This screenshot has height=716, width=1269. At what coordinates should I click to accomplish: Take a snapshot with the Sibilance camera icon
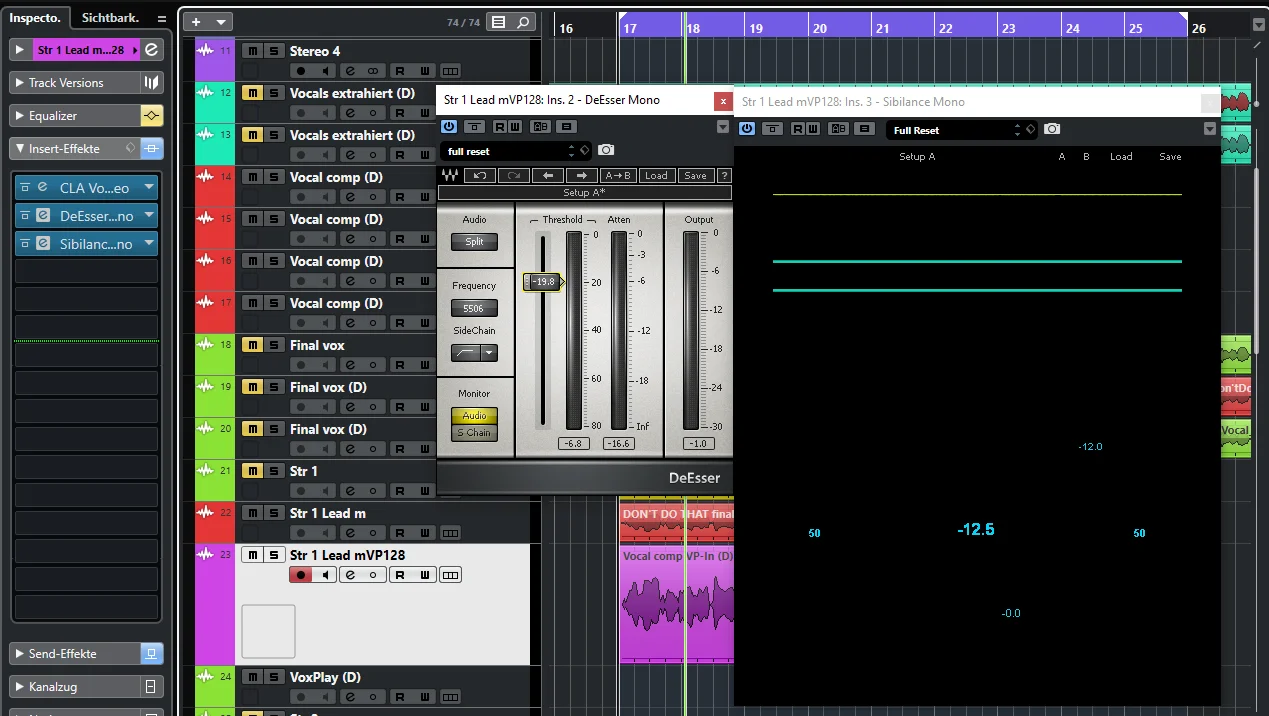click(x=1051, y=129)
